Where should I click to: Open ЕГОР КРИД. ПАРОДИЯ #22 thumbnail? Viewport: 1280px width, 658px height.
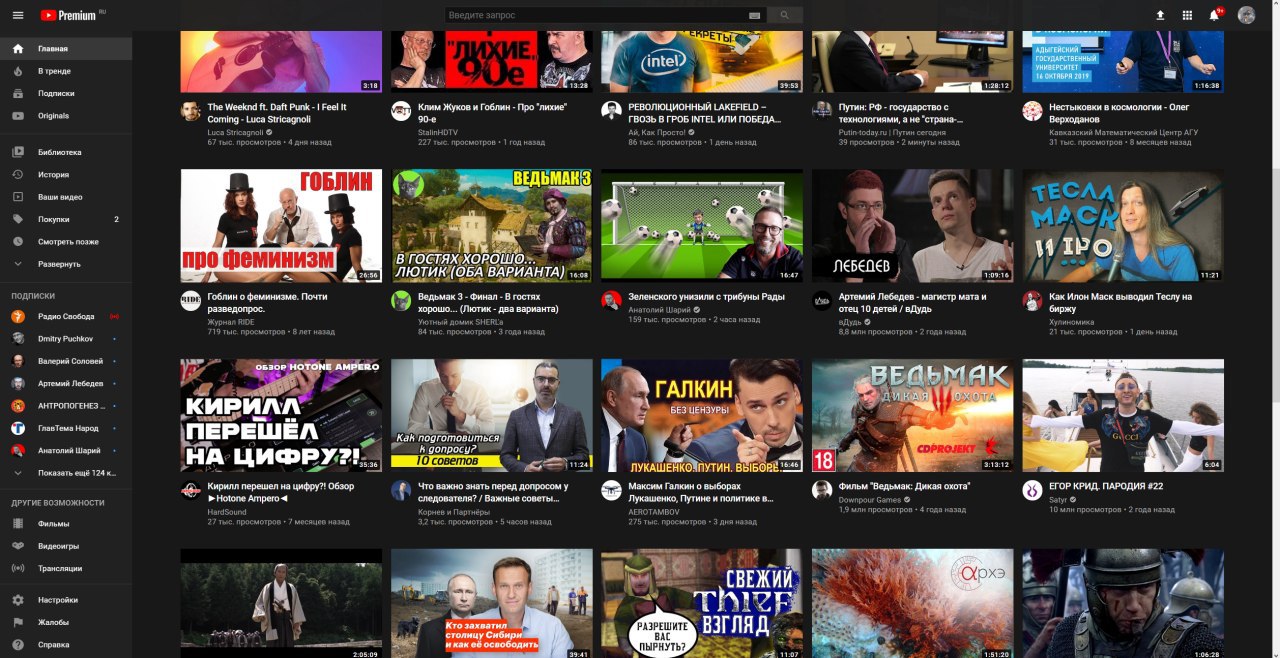(x=1123, y=415)
